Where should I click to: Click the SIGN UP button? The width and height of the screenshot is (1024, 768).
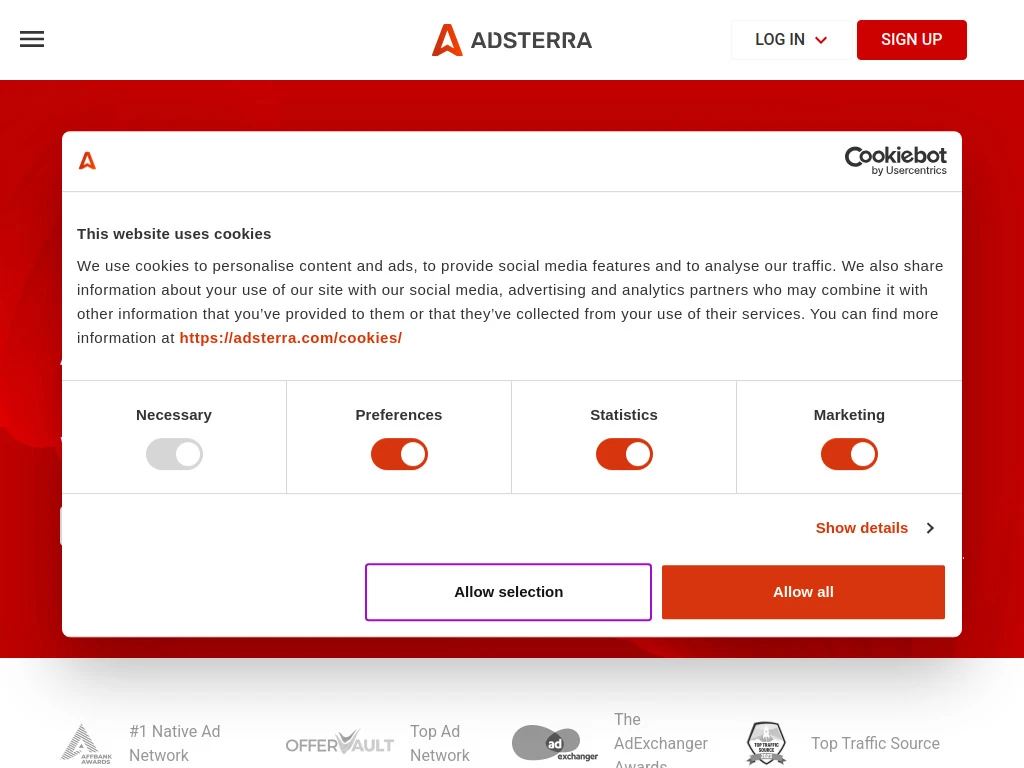(911, 40)
